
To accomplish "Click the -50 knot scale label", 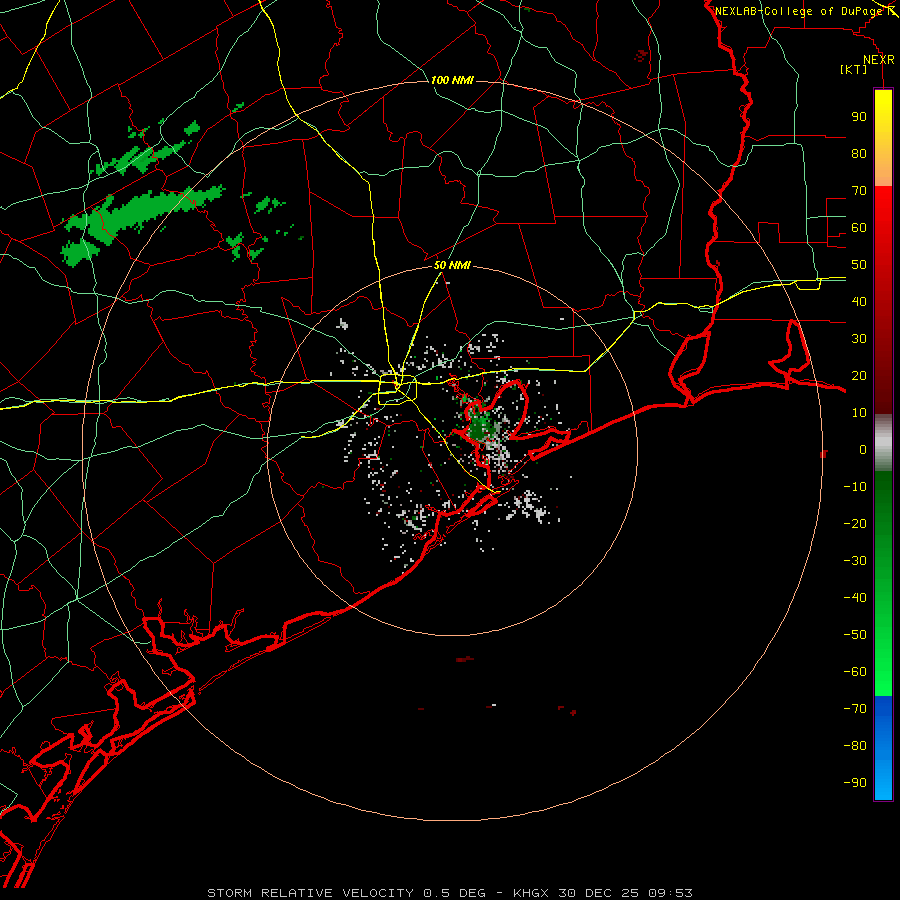I will point(855,635).
